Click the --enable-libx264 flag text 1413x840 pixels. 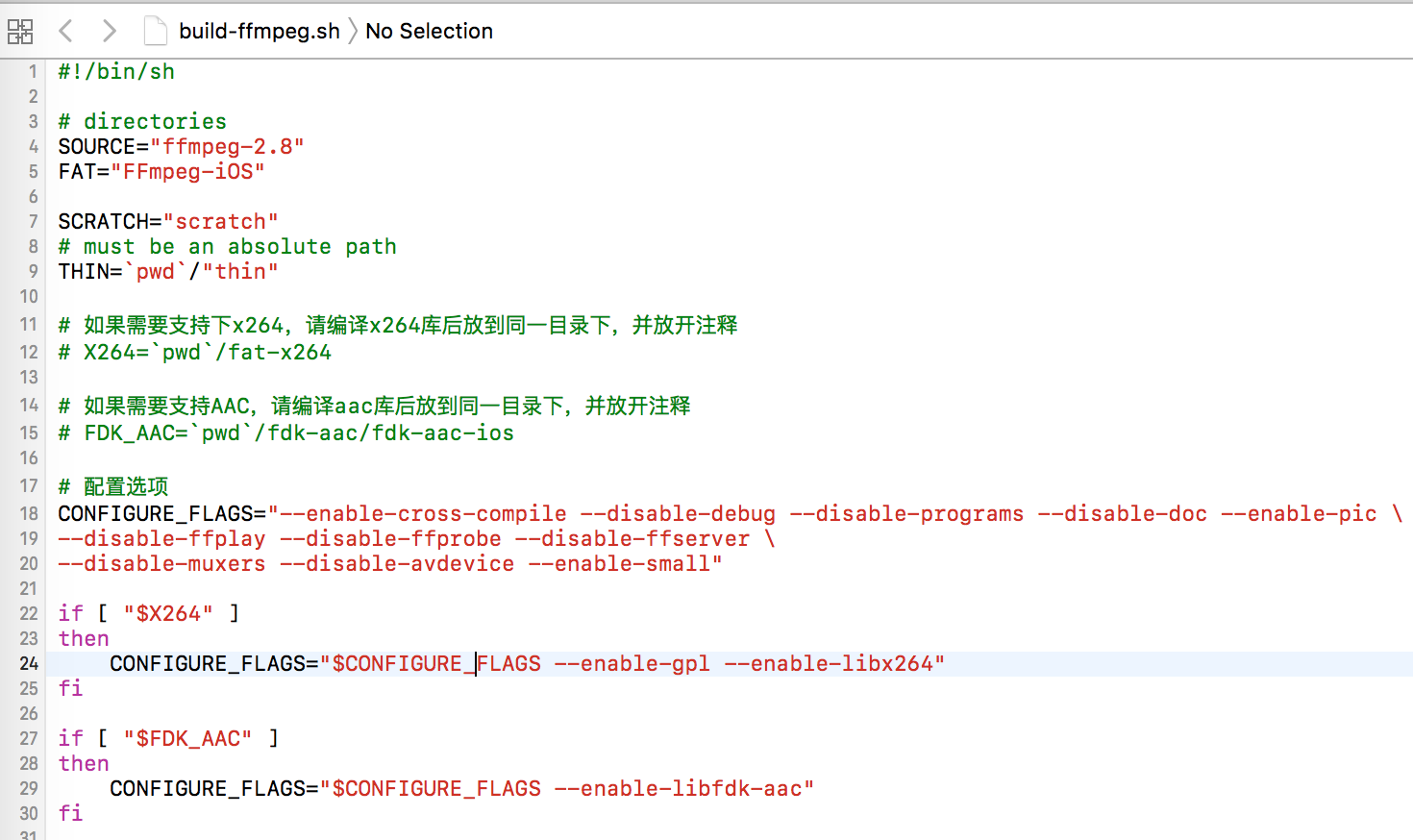pos(829,664)
